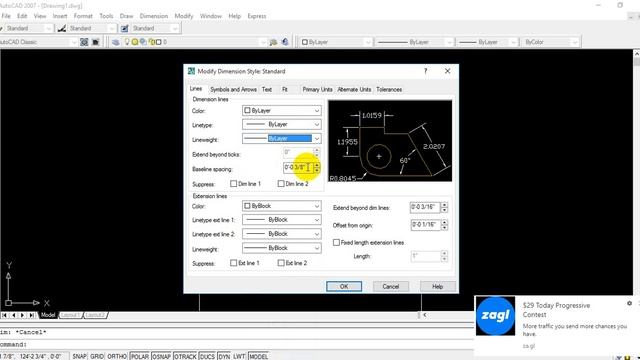640x360 pixels.
Task: Click the MODEL status bar button
Action: click(x=258, y=356)
